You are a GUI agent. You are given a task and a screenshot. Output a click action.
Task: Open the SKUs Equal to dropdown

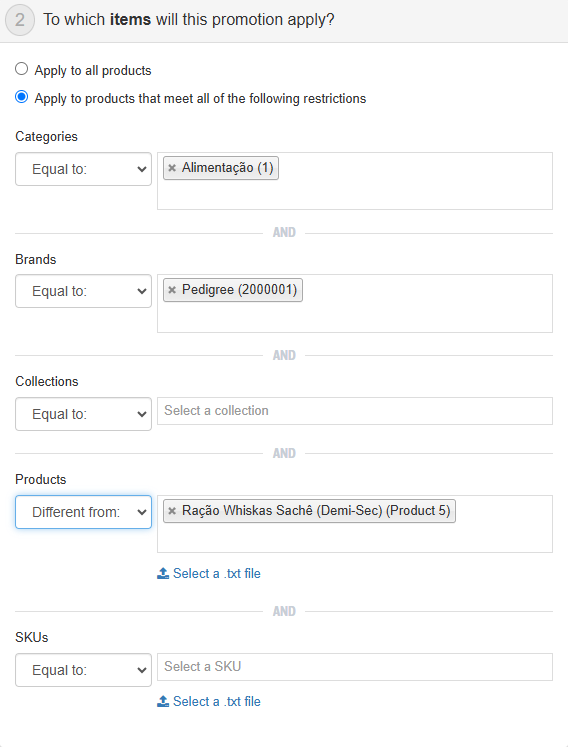[x=83, y=670]
